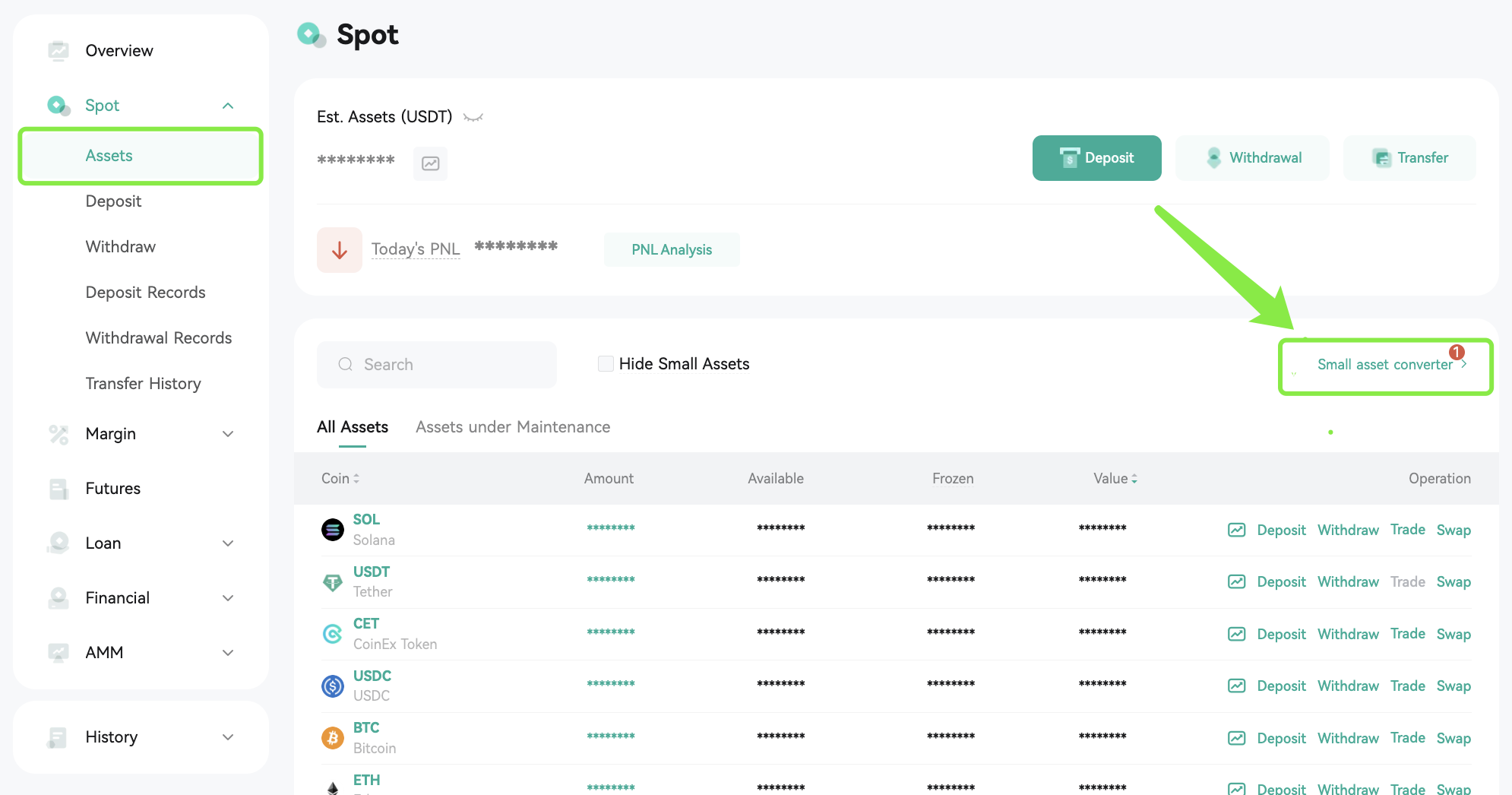Toggle the asset balance visibility eye icon

click(473, 117)
